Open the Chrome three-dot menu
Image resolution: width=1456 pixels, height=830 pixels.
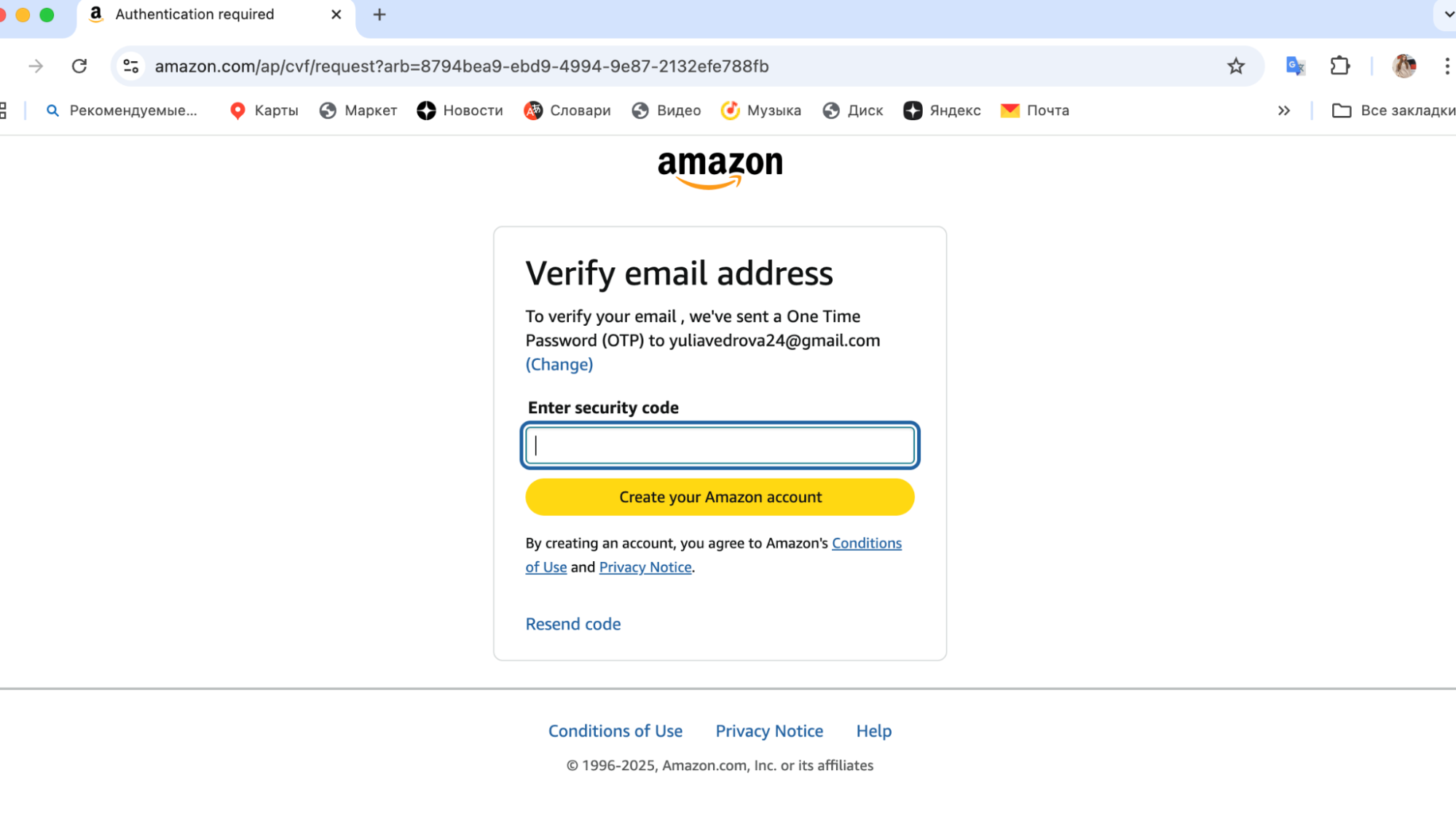[x=1447, y=66]
